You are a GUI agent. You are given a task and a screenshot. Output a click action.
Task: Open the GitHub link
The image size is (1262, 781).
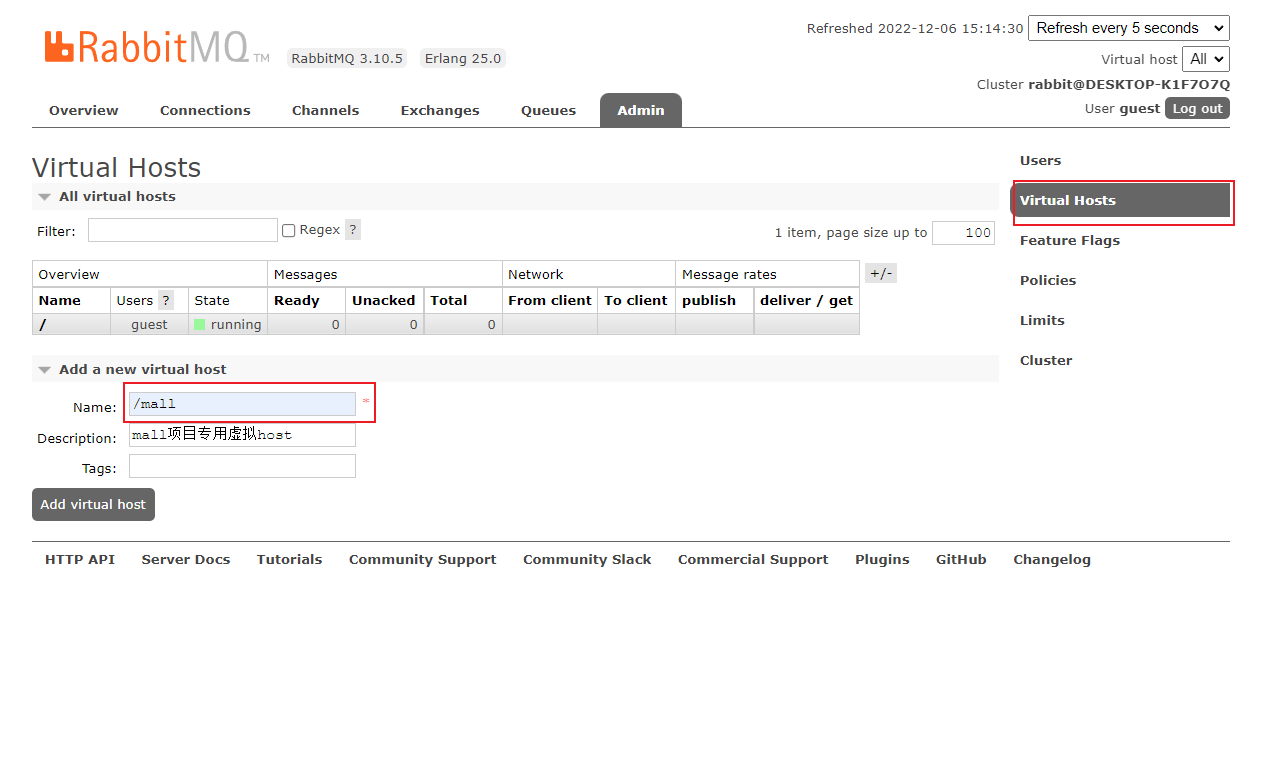tap(961, 560)
